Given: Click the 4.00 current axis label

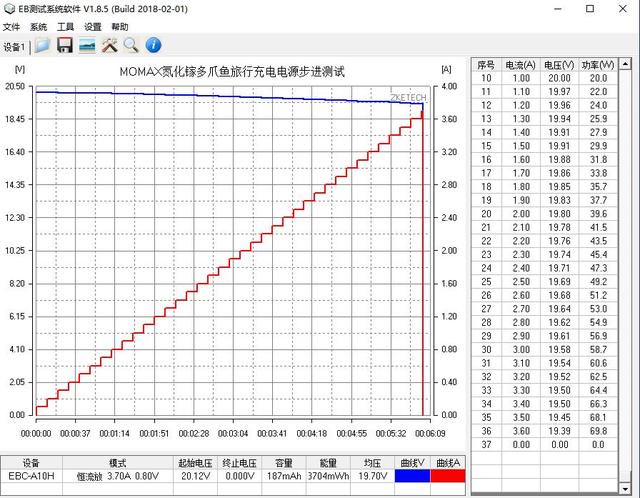Looking at the screenshot, I should point(449,87).
